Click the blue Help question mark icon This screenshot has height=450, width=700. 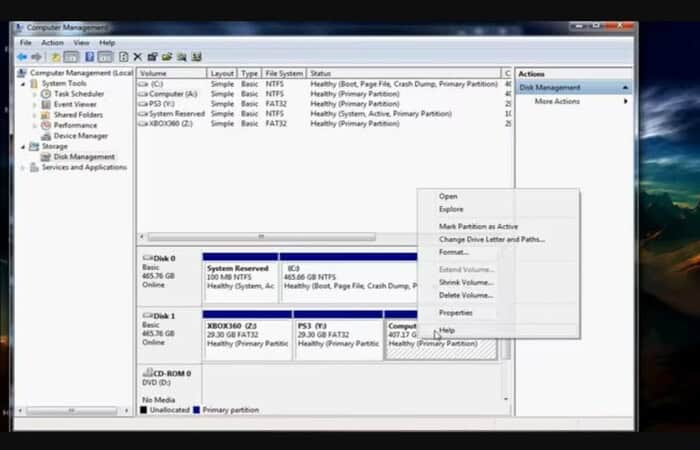pos(90,57)
